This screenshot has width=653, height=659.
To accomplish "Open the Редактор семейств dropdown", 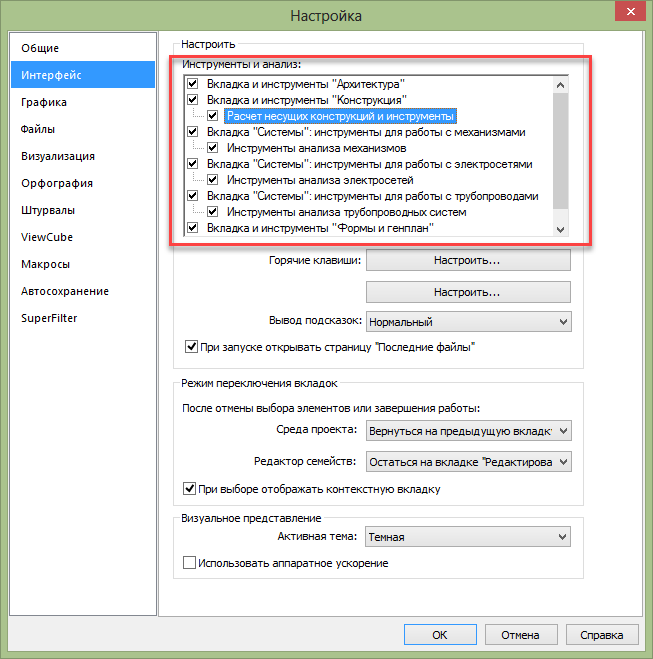I will click(469, 462).
